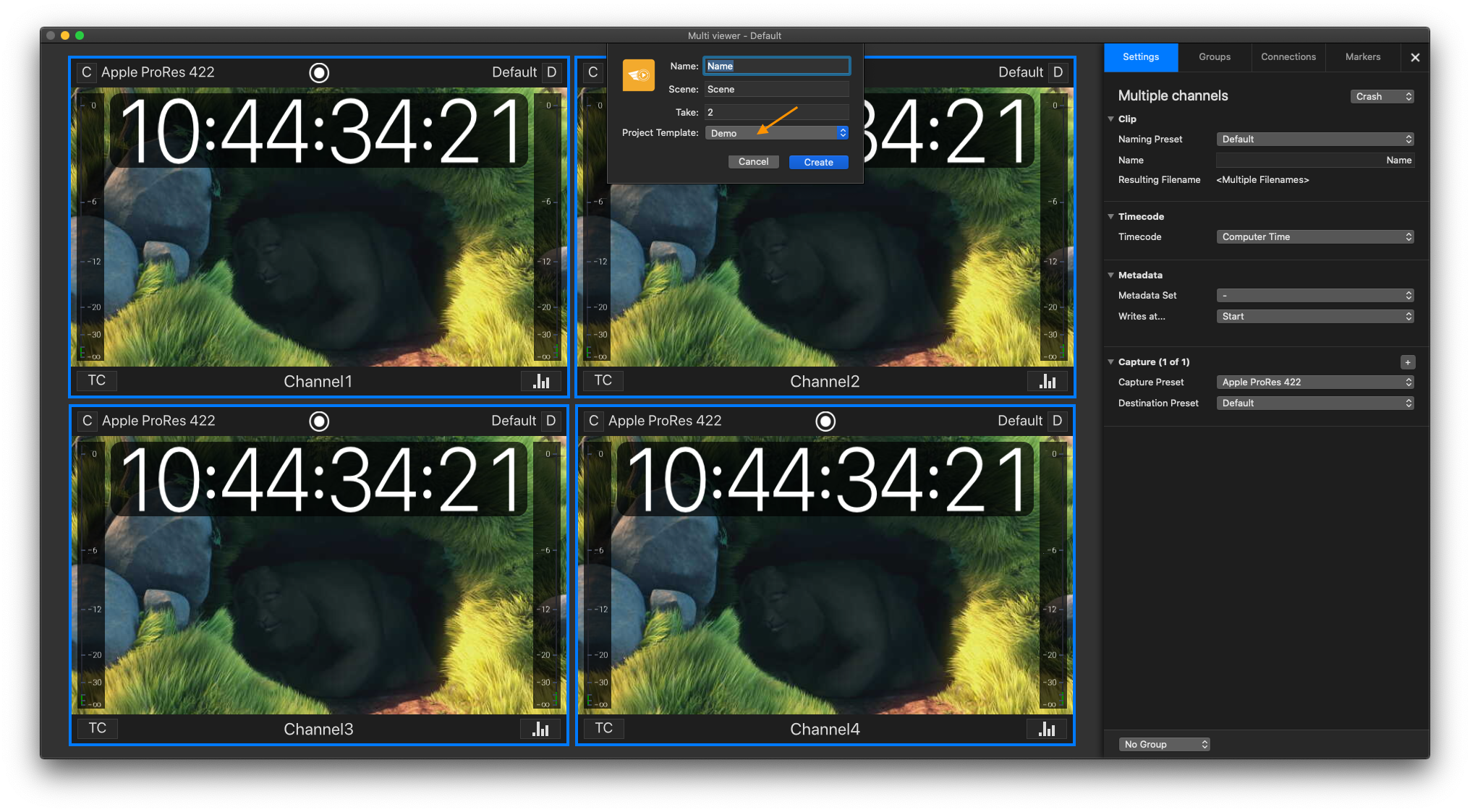Click the Cancel button in dialog
1470x812 pixels.
coord(753,162)
